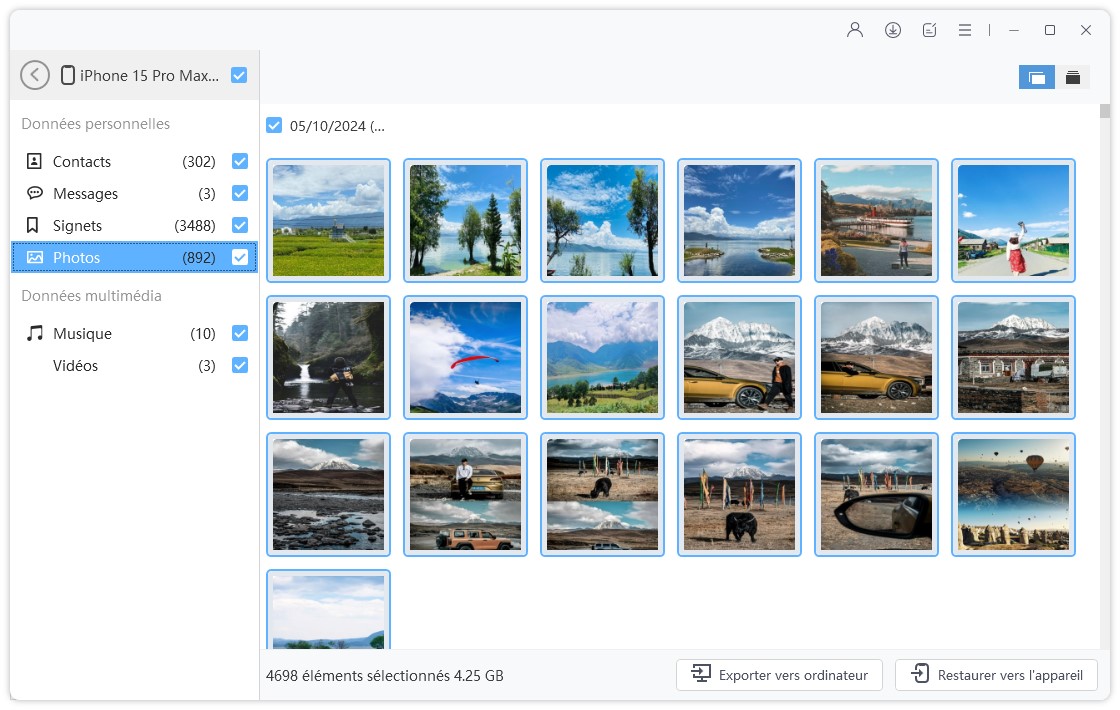Click the 4698 éléments sélectionnés status text
Screen dimensions: 1120x710
point(384,676)
